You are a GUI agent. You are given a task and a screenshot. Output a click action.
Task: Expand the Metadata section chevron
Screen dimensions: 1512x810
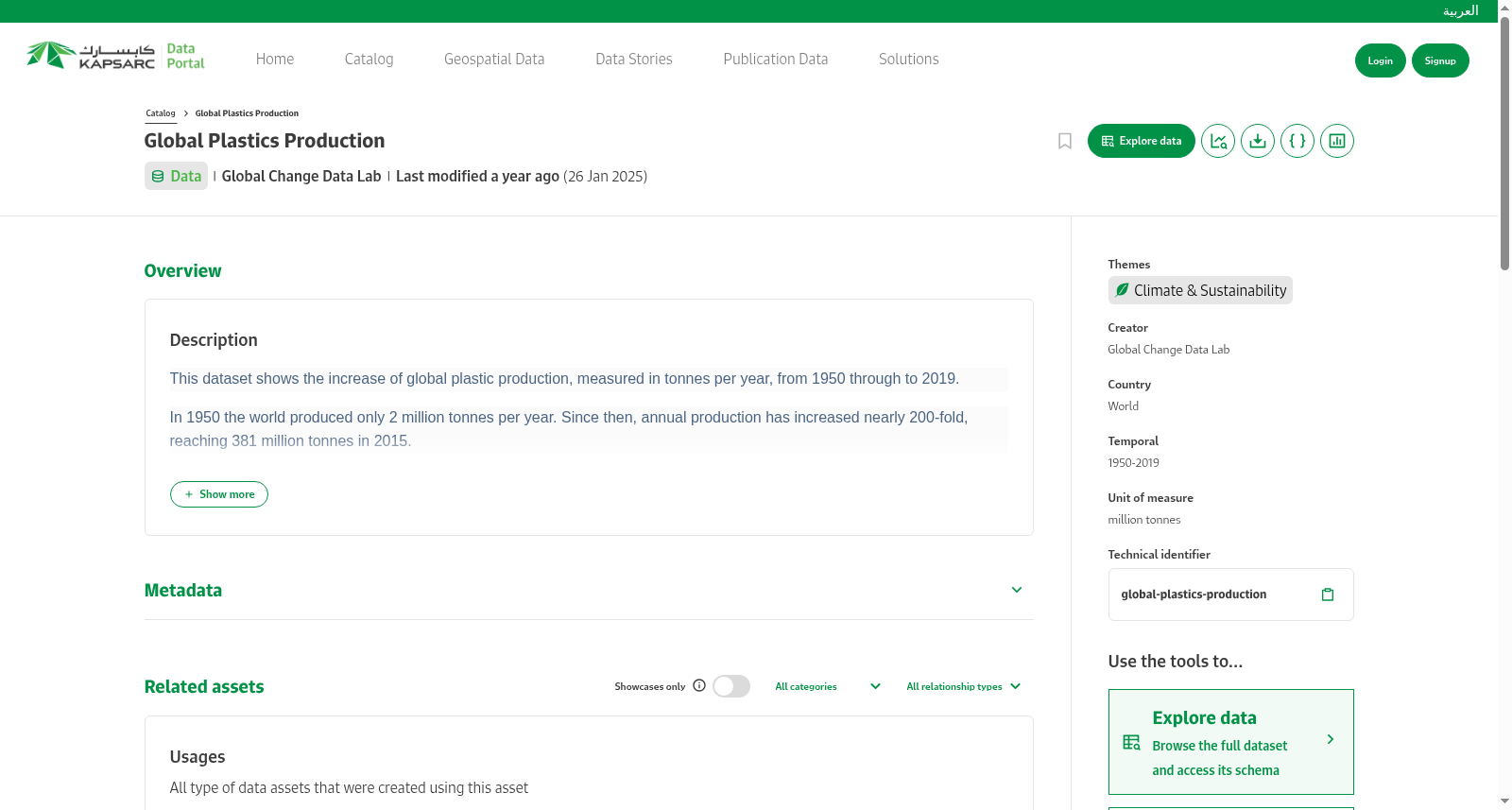point(1017,590)
